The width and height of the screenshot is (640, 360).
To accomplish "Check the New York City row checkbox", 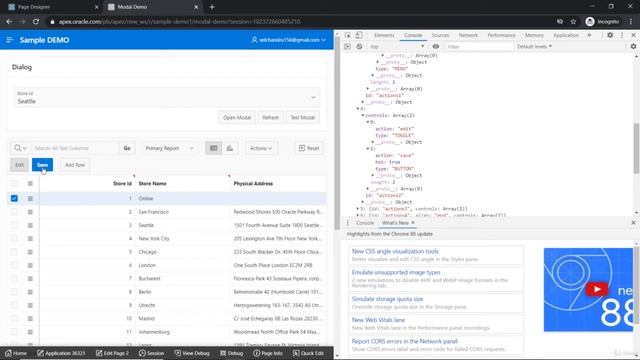I will pos(14,238).
